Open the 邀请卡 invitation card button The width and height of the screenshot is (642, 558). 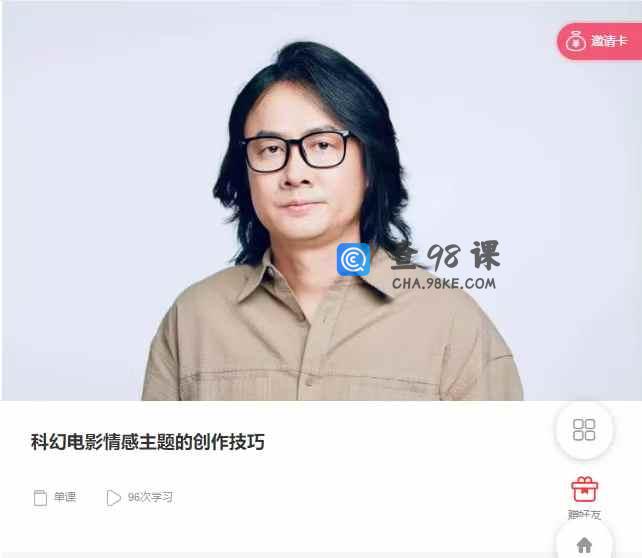[599, 41]
